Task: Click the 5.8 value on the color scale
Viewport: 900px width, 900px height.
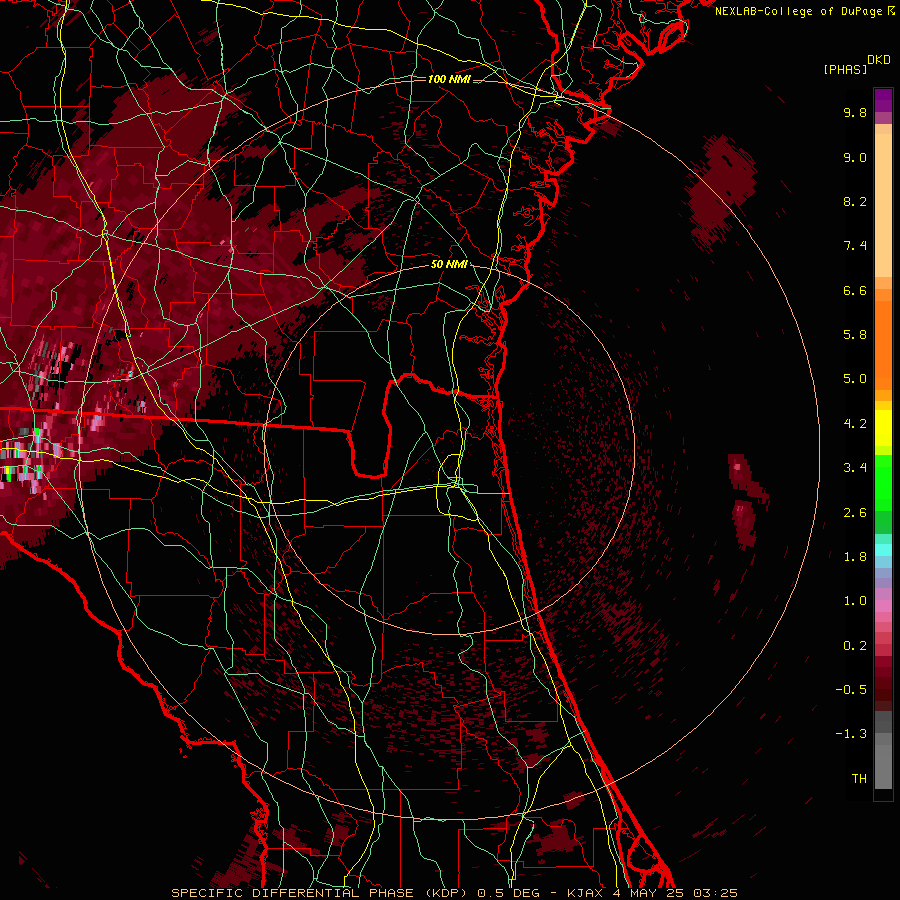Action: 855,335
